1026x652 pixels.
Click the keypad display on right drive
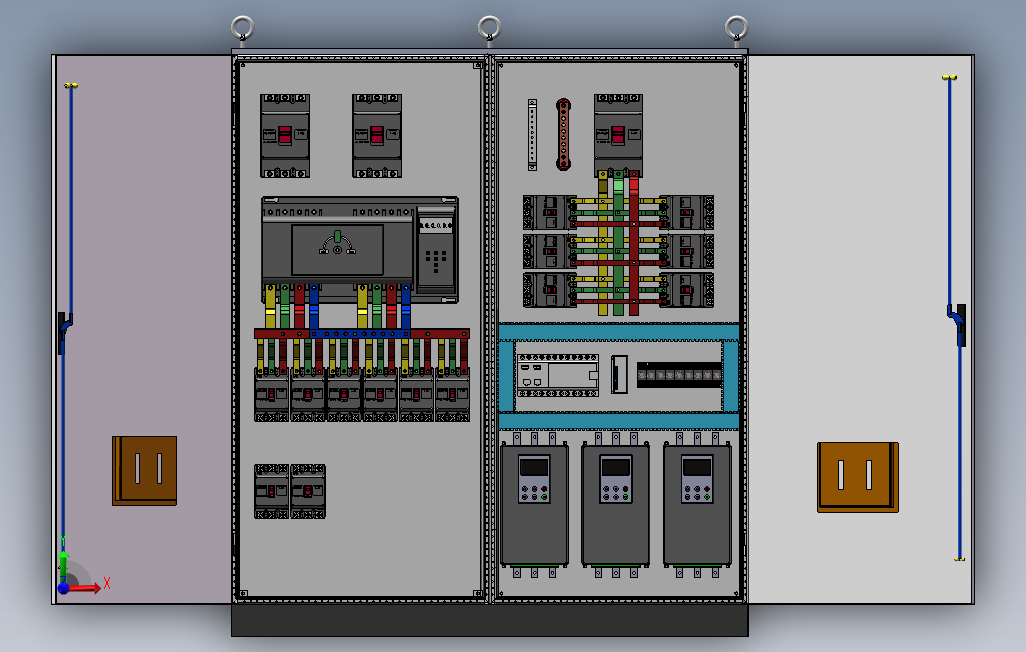click(697, 467)
